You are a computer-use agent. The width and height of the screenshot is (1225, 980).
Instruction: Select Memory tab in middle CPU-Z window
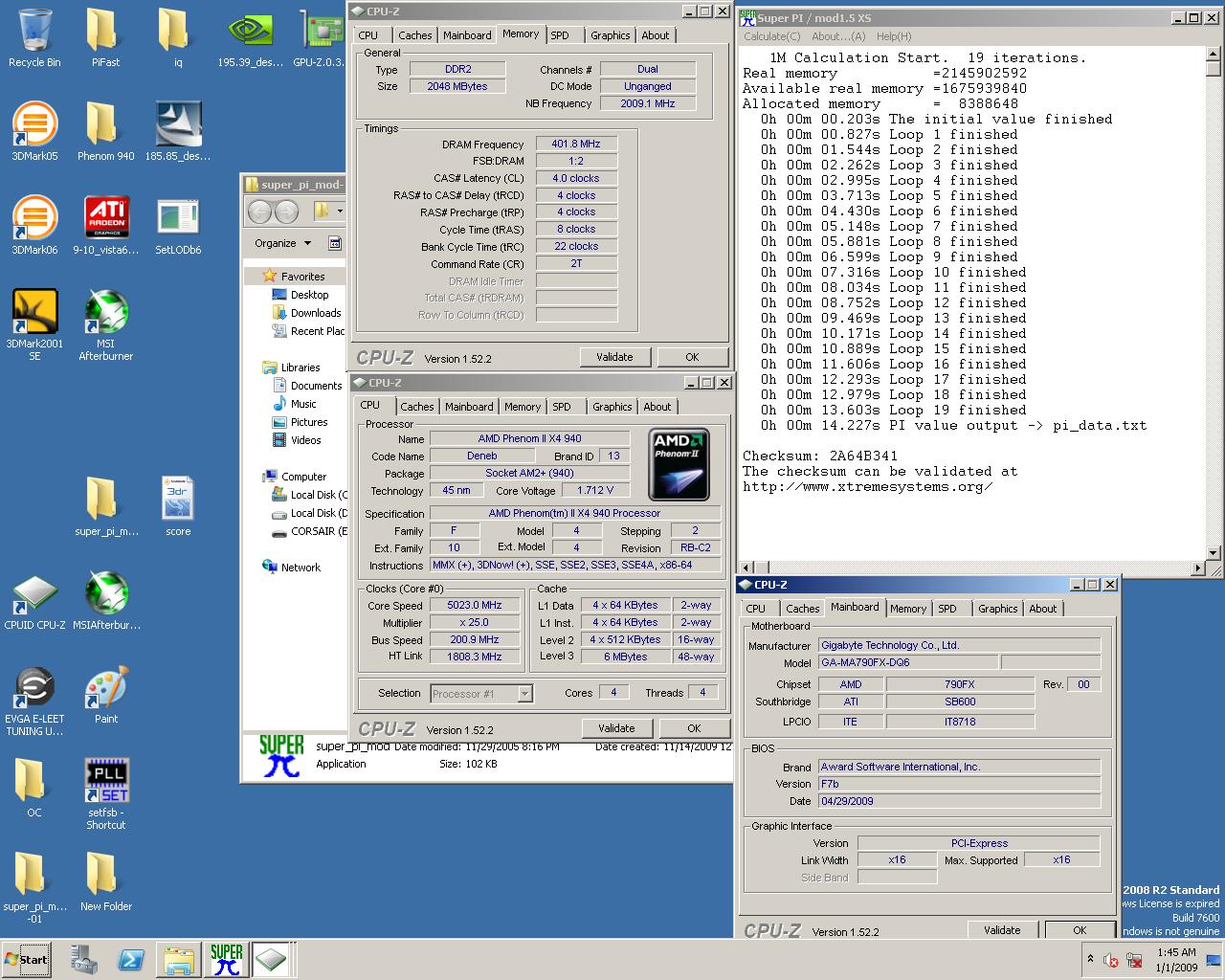coord(522,407)
